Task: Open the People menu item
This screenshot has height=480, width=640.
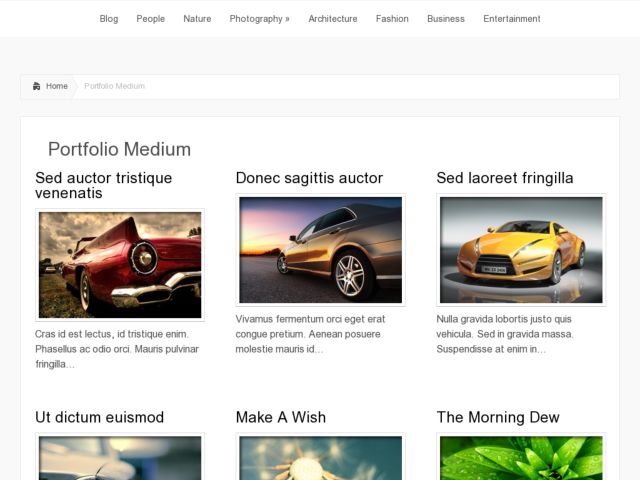Action: tap(151, 19)
